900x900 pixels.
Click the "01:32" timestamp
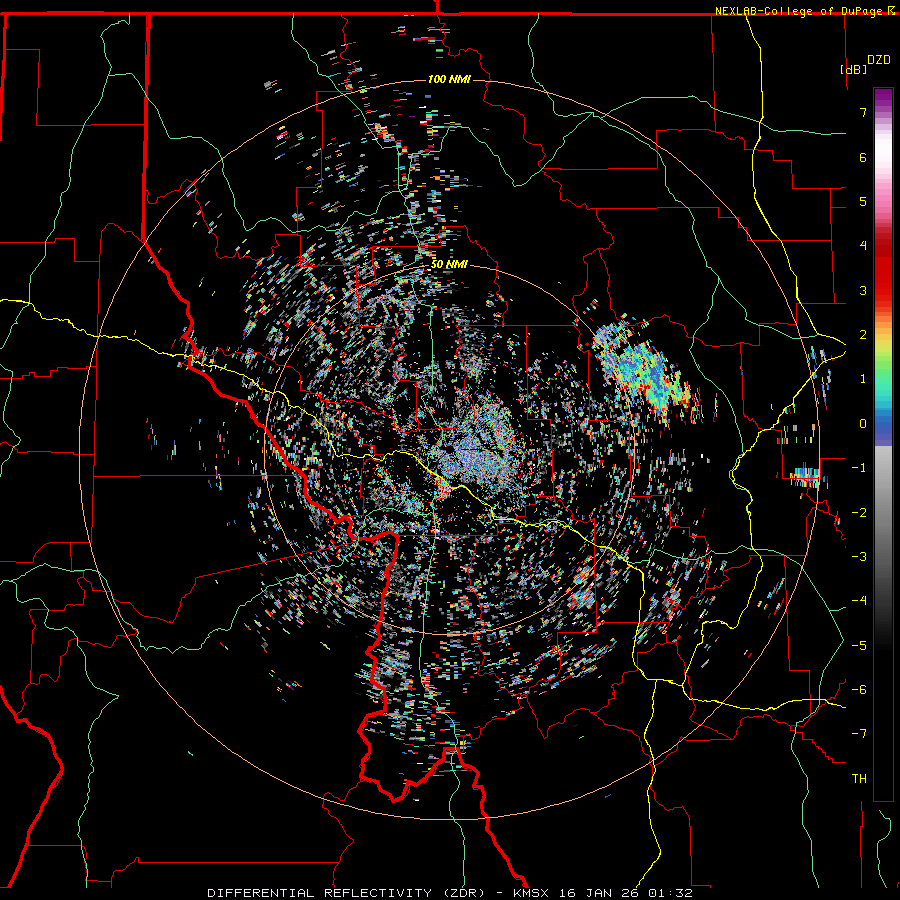coord(670,893)
